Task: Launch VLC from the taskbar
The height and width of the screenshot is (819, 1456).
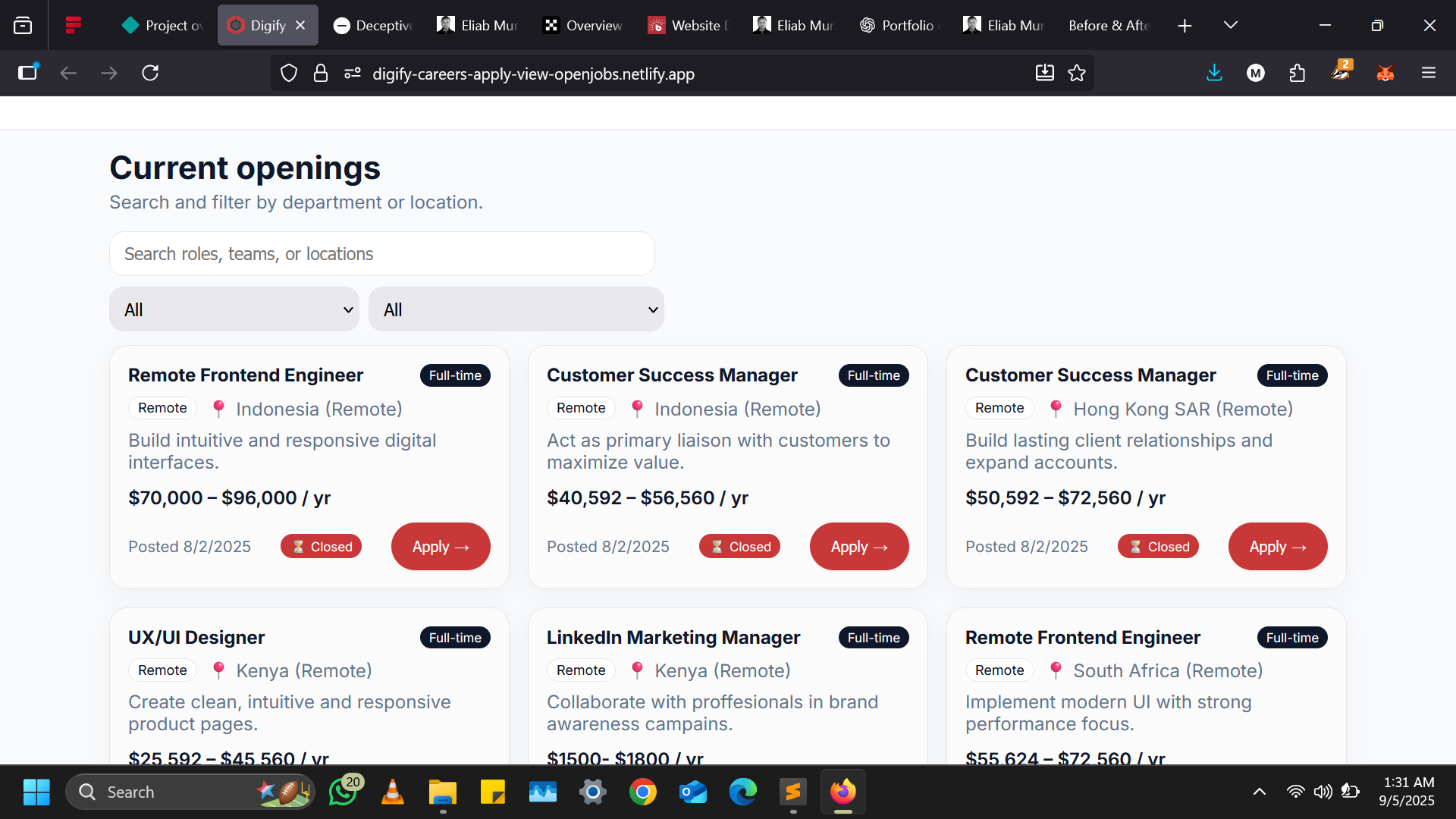Action: pos(392,792)
